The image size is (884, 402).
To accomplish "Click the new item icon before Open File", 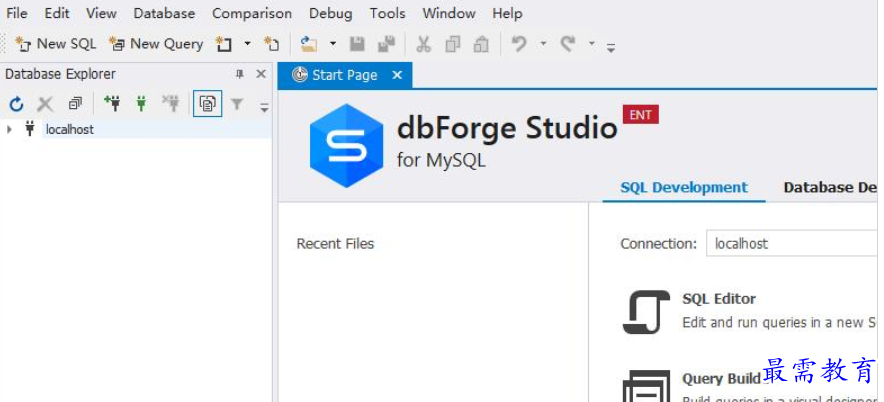I will pyautogui.click(x=272, y=44).
